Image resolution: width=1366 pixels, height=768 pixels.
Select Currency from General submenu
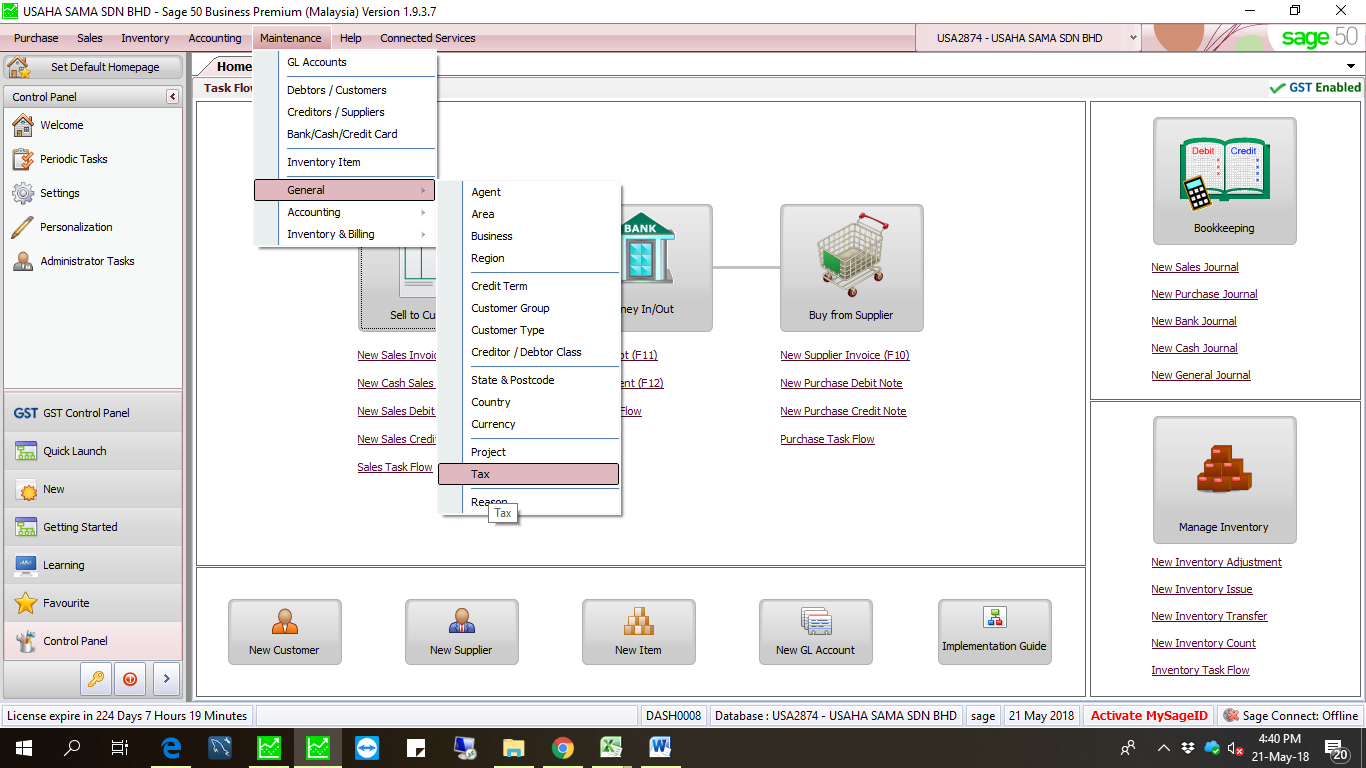[529, 424]
